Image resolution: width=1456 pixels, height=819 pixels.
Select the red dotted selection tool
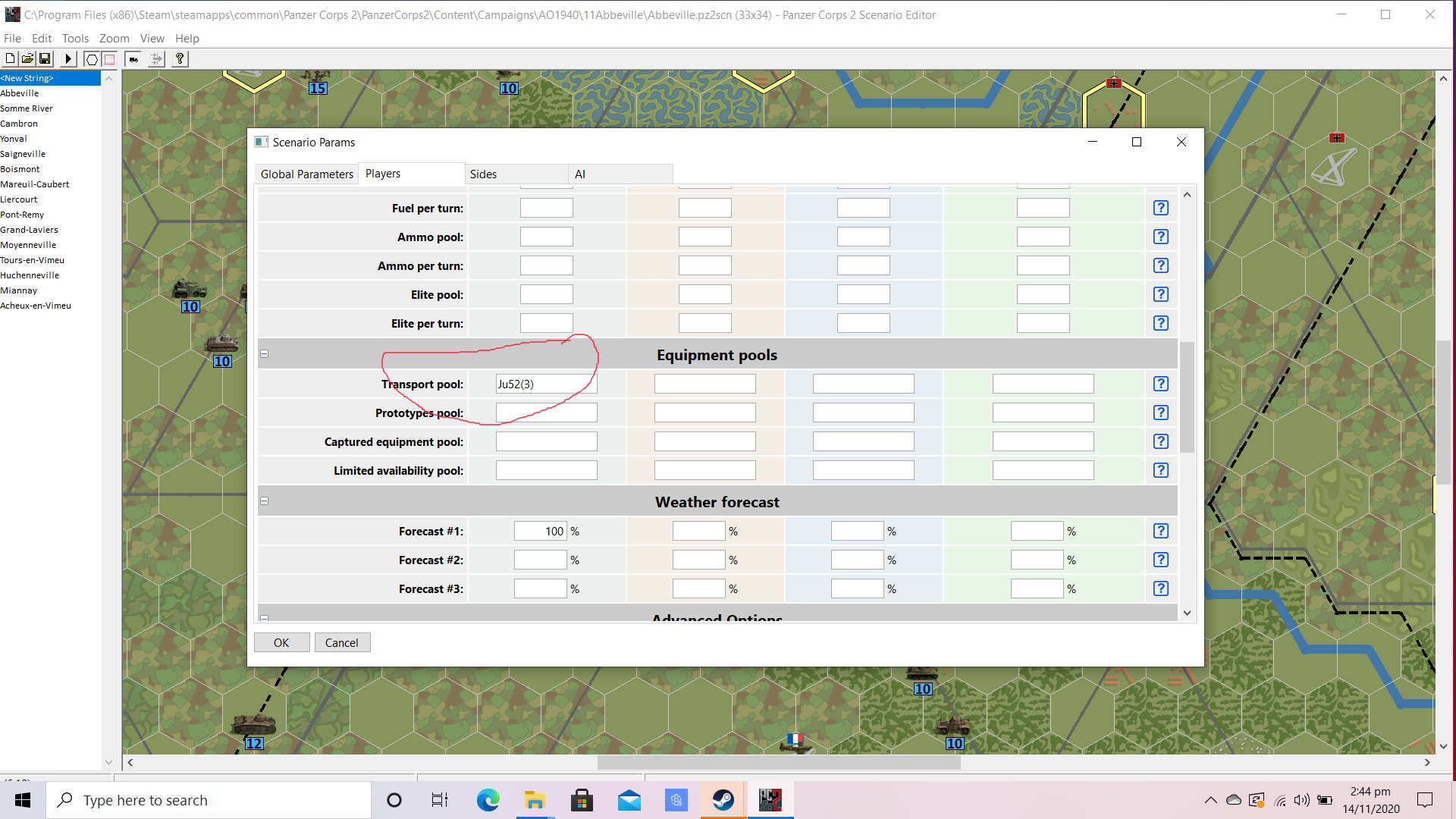point(109,58)
